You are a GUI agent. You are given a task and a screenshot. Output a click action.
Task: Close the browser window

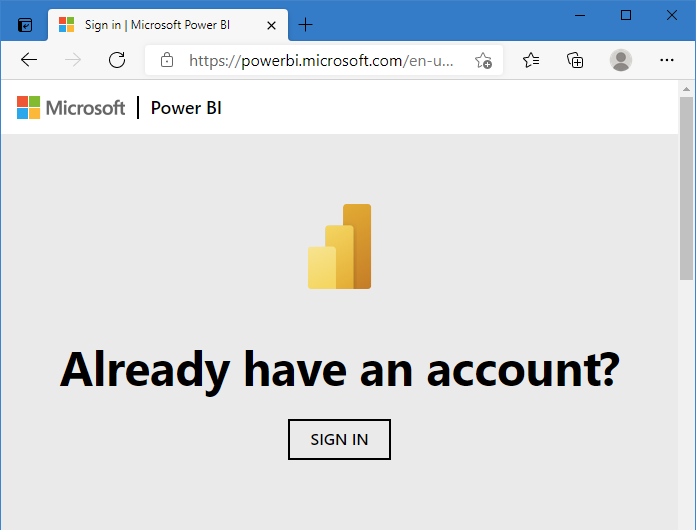(x=672, y=16)
